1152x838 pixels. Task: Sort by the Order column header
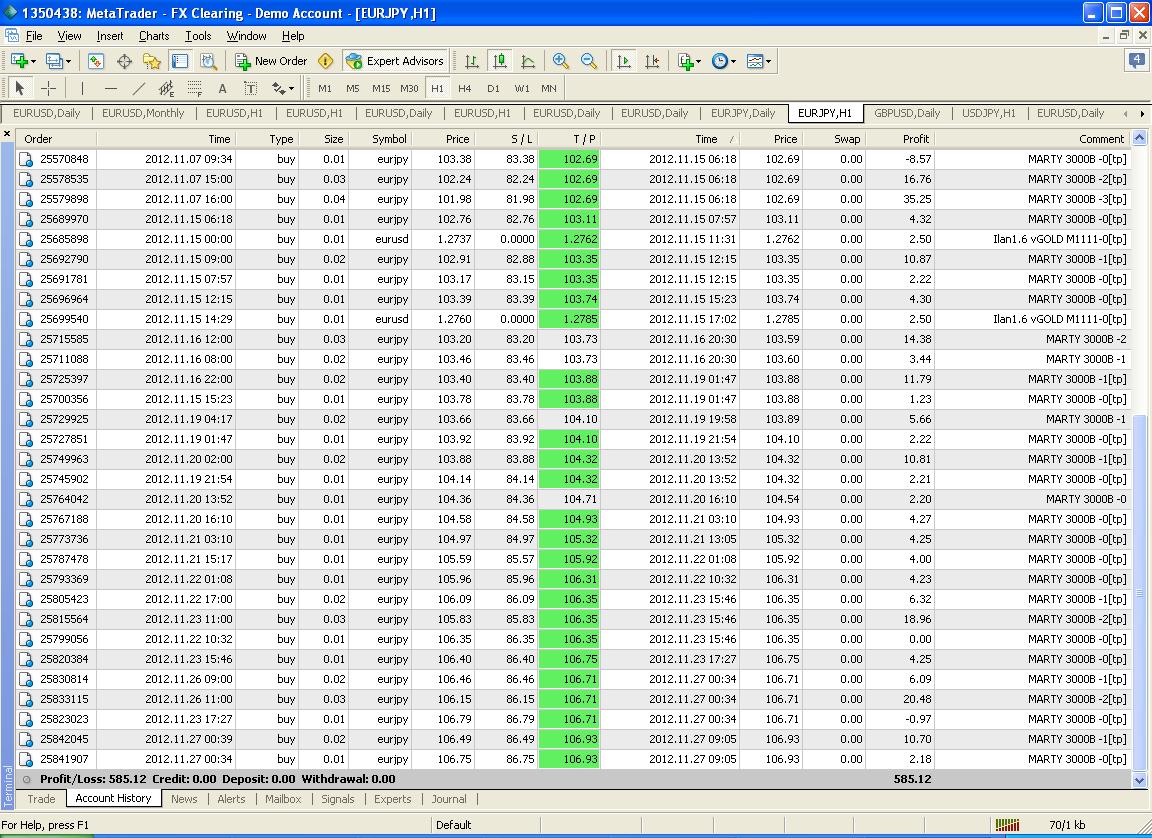[x=56, y=139]
